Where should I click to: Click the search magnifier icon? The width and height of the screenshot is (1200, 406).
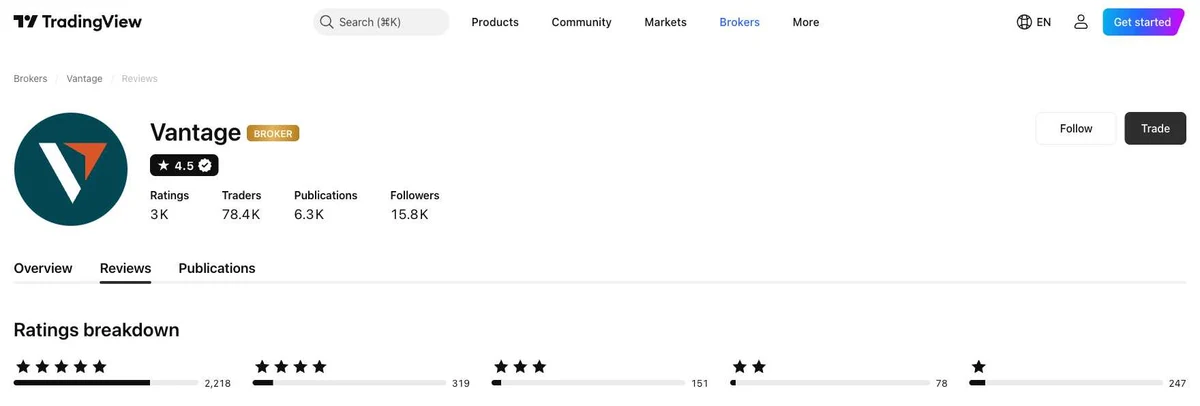tap(326, 22)
